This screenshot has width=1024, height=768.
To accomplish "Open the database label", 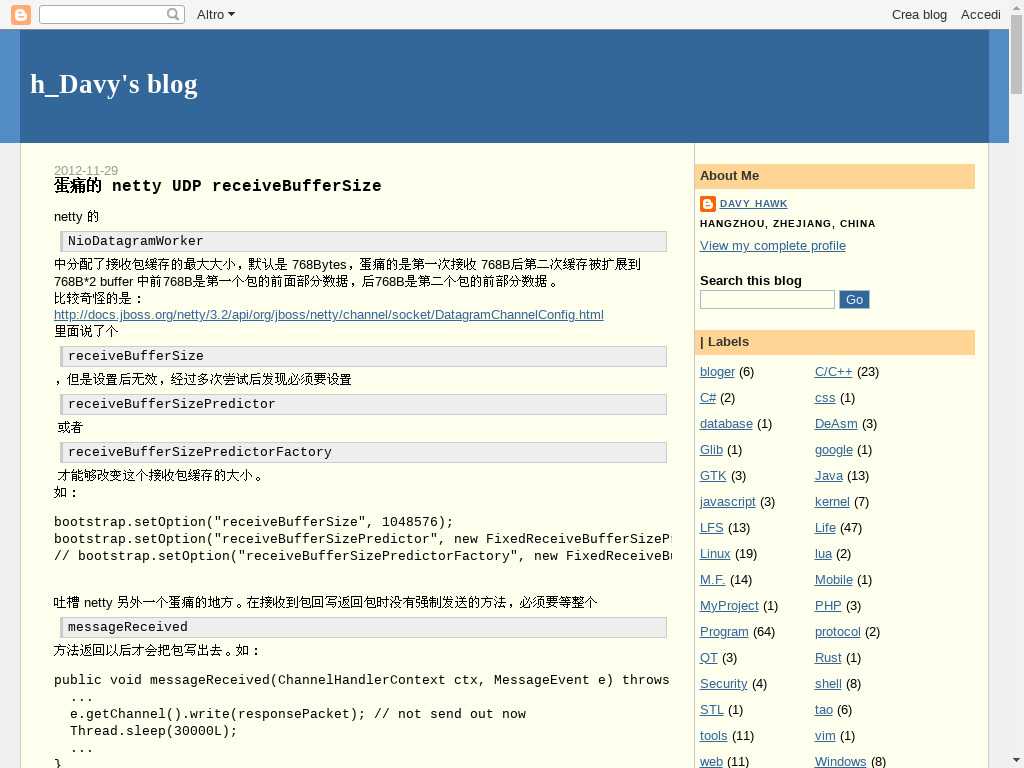I will click(x=726, y=424).
